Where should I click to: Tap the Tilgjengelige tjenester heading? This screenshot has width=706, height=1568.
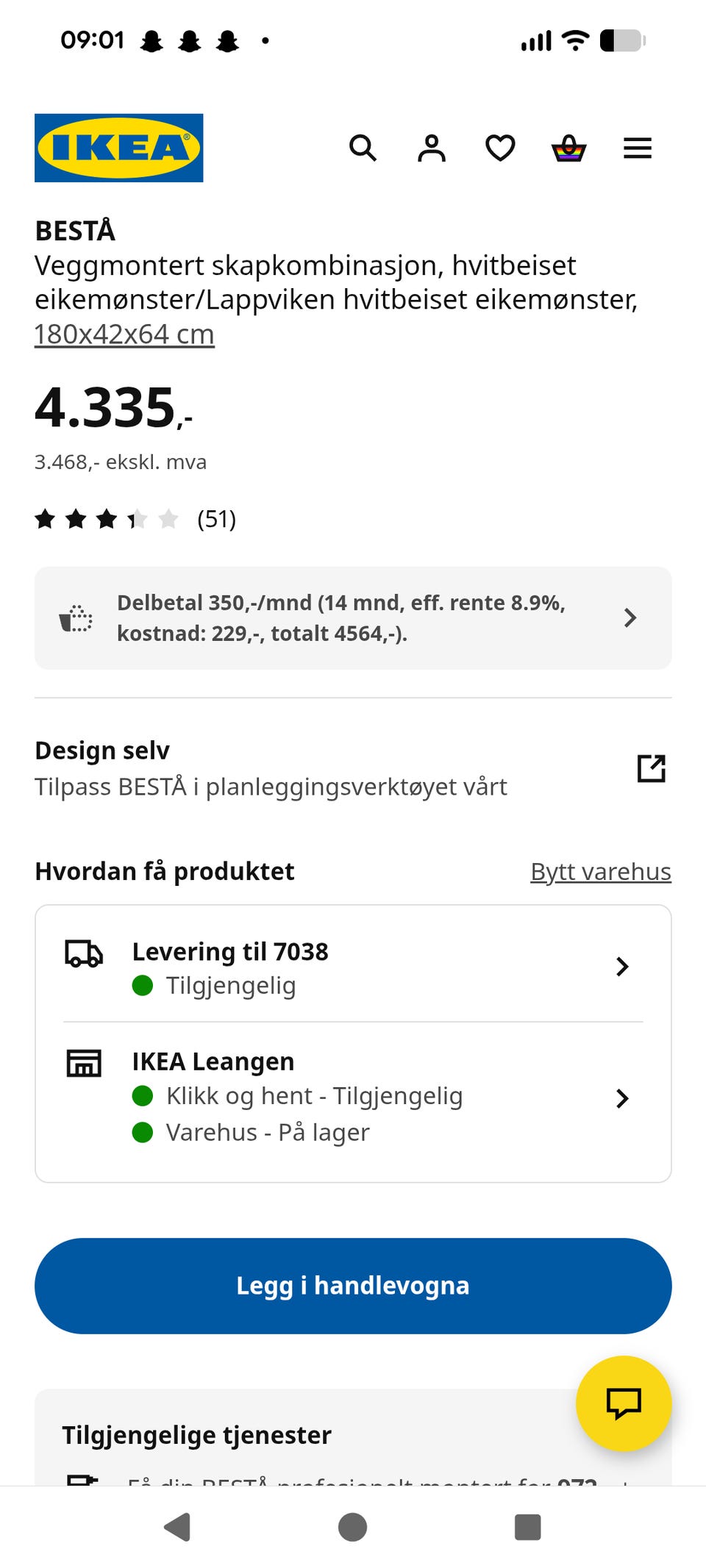point(196,1434)
